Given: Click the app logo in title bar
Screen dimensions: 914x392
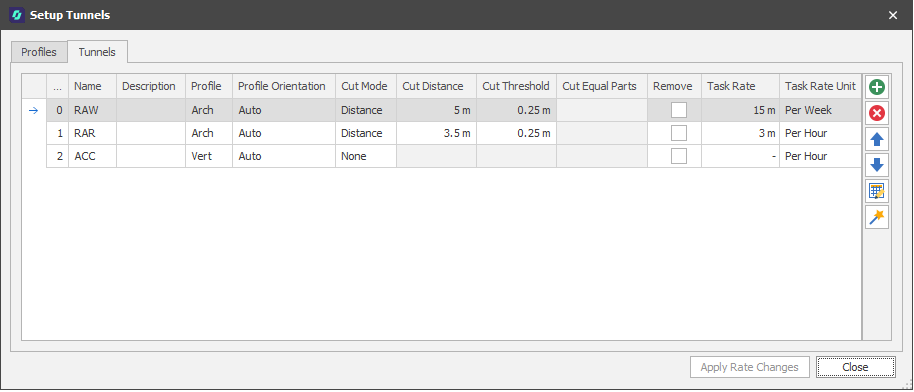Looking at the screenshot, I should [16, 15].
